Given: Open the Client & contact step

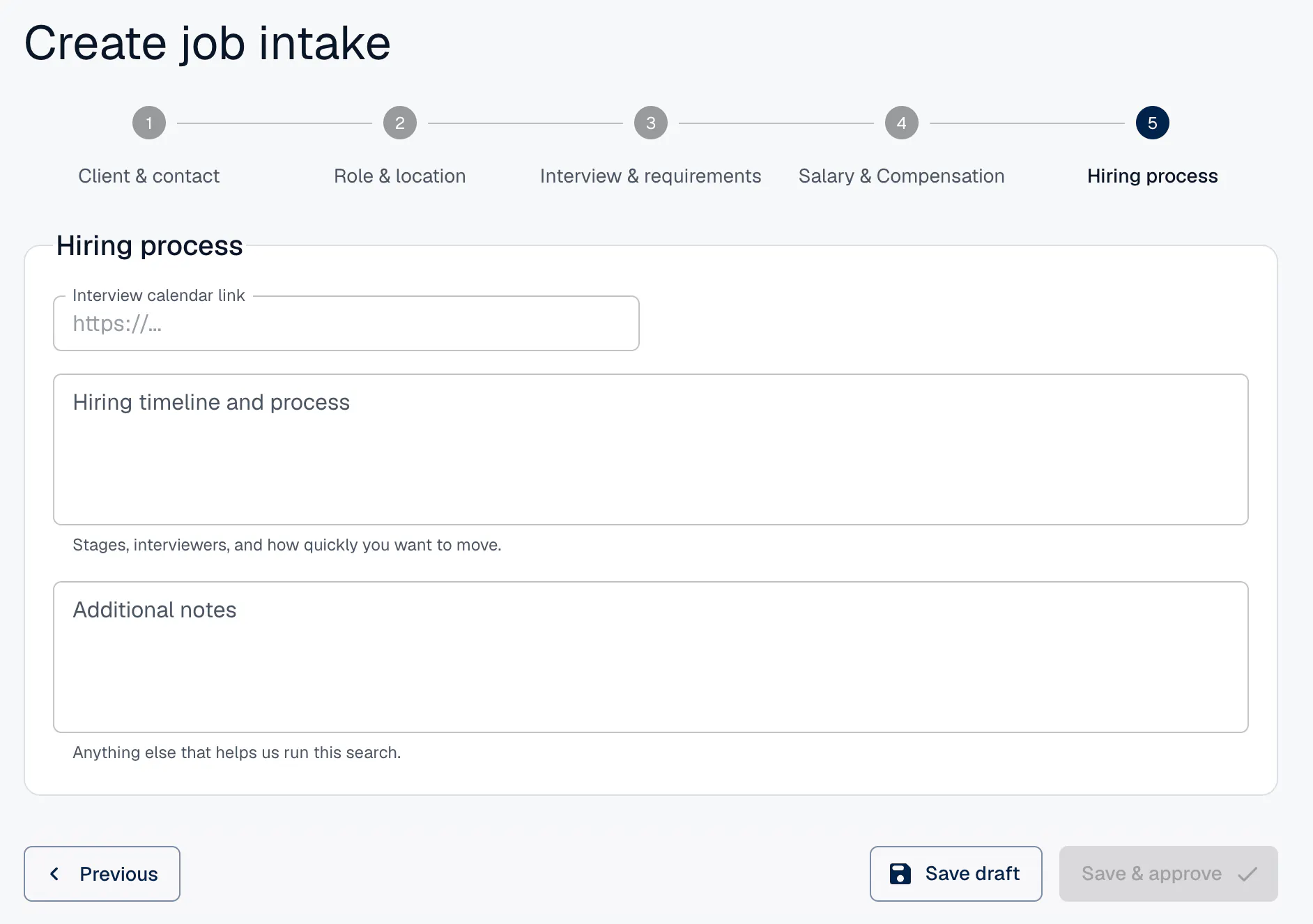Looking at the screenshot, I should coord(149,176).
